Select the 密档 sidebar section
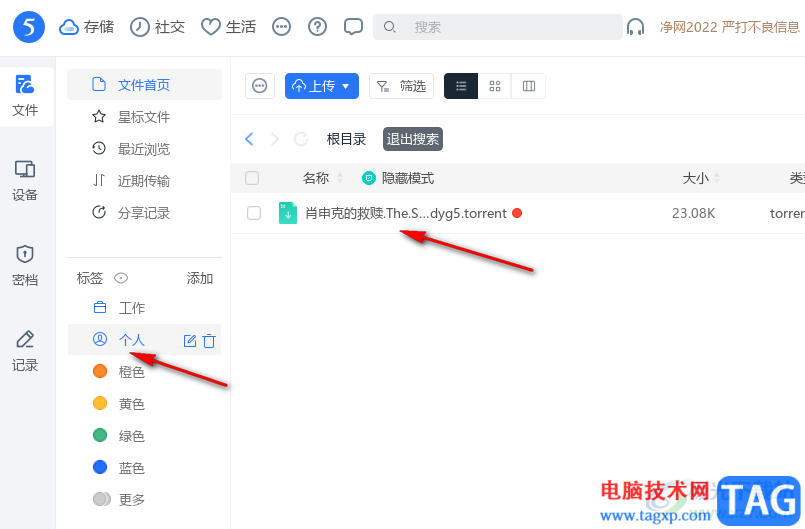 (25, 266)
